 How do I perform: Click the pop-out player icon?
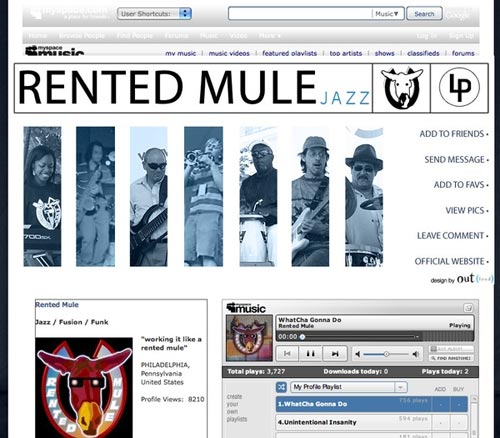tap(468, 308)
